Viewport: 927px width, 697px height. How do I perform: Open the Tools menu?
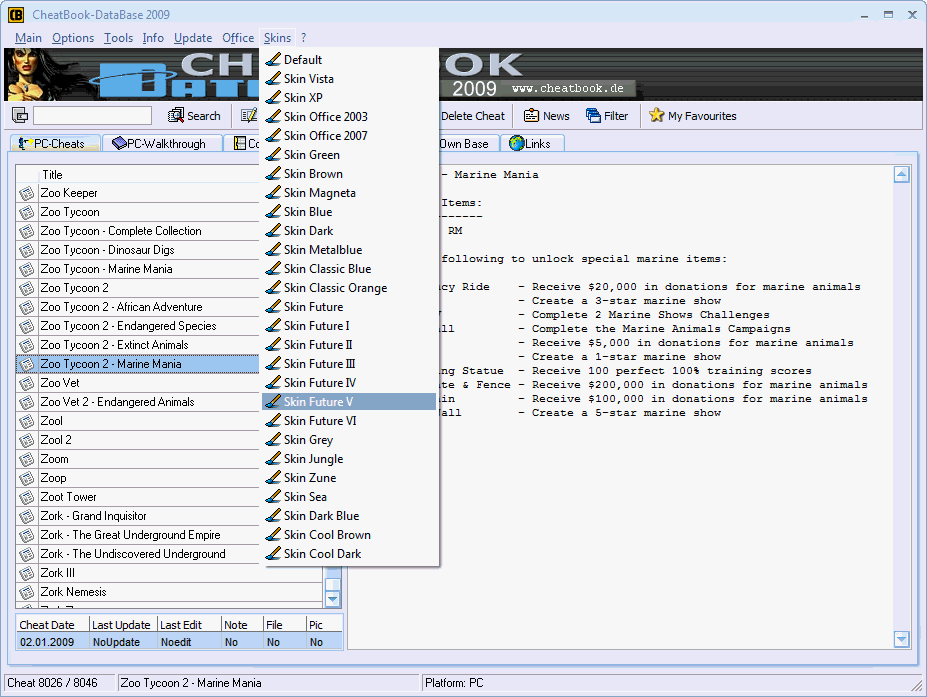point(118,38)
